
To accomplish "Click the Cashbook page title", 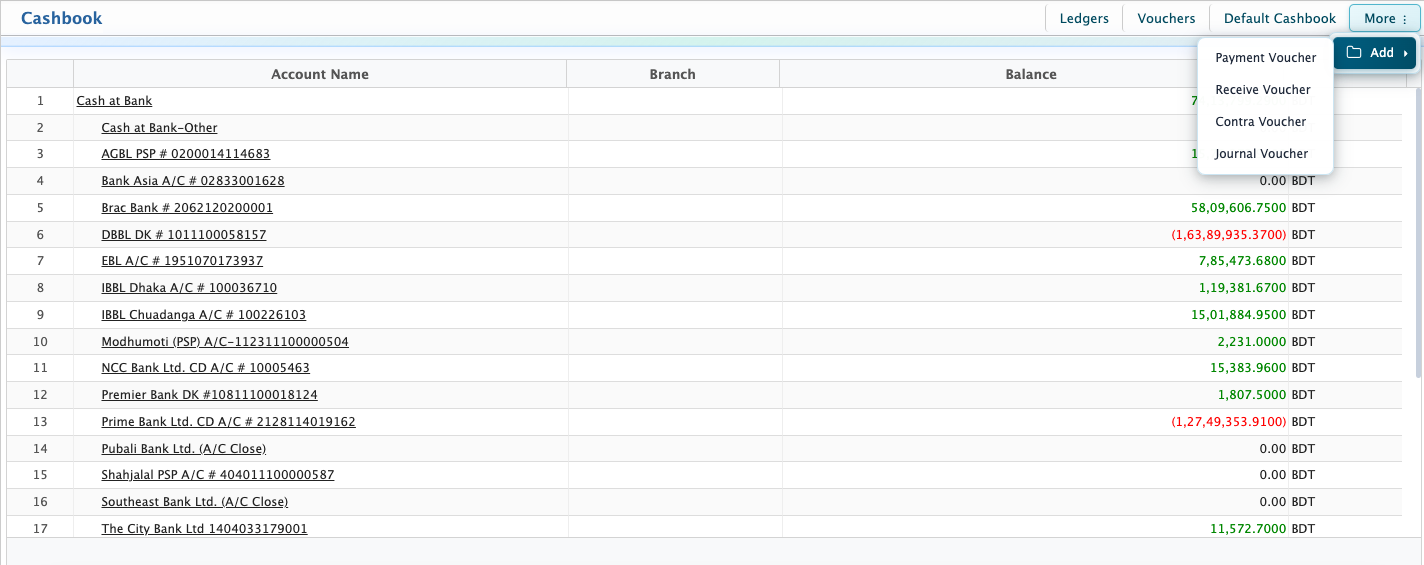I will (x=62, y=18).
